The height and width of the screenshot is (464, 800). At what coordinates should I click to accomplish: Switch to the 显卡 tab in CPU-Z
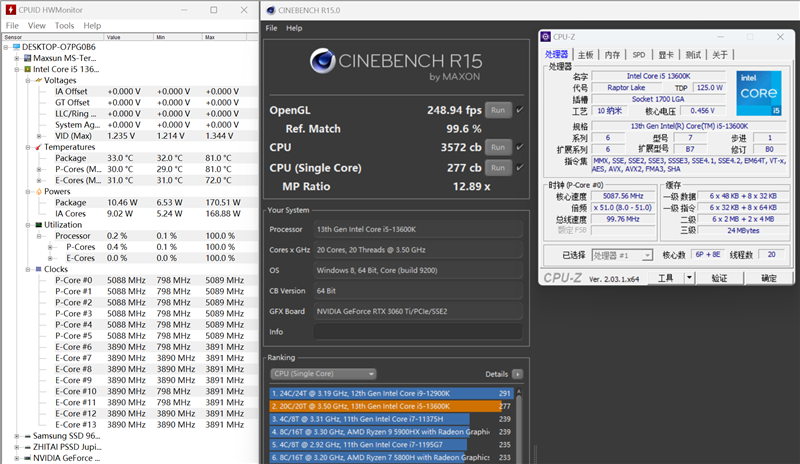pyautogui.click(x=666, y=55)
